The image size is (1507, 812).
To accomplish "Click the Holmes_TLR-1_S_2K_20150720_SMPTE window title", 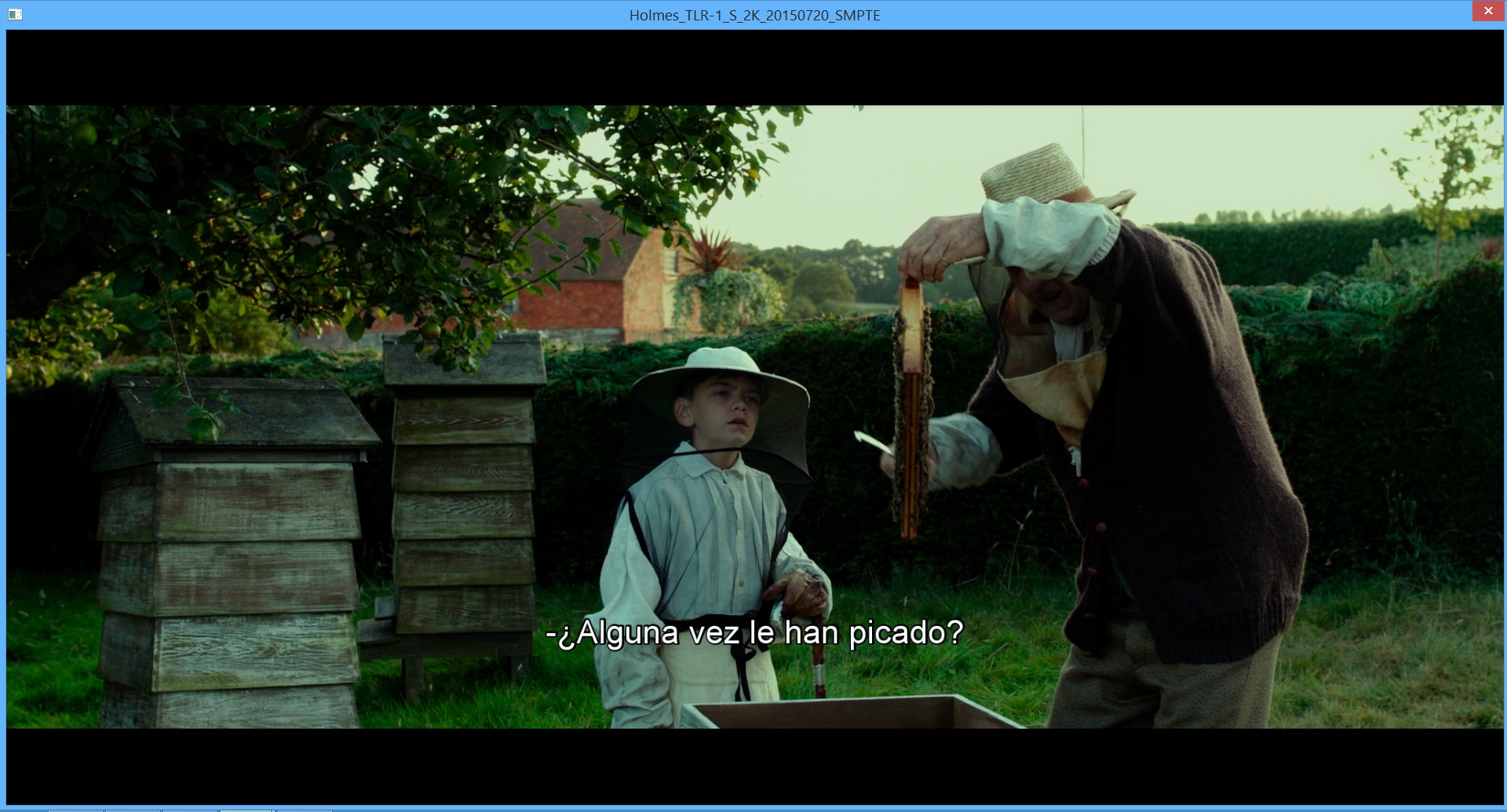I will 754,16.
